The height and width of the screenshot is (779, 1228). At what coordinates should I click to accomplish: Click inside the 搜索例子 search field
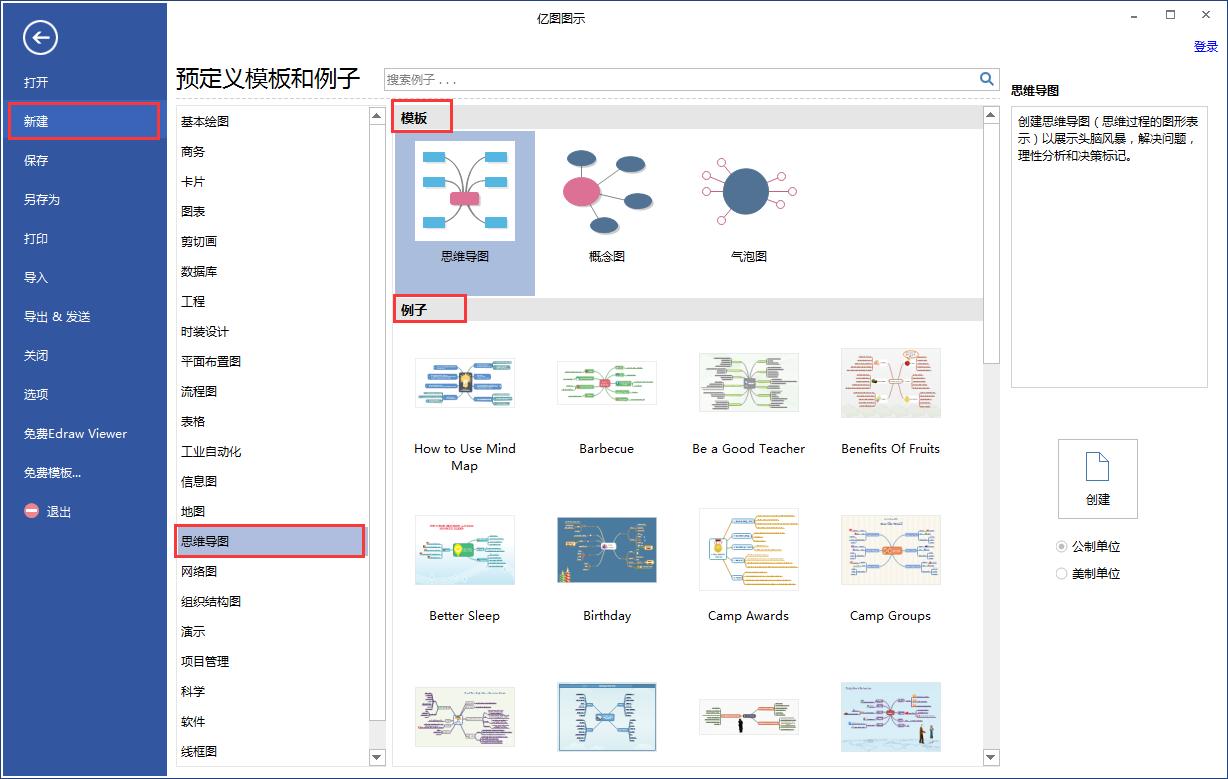coord(600,78)
